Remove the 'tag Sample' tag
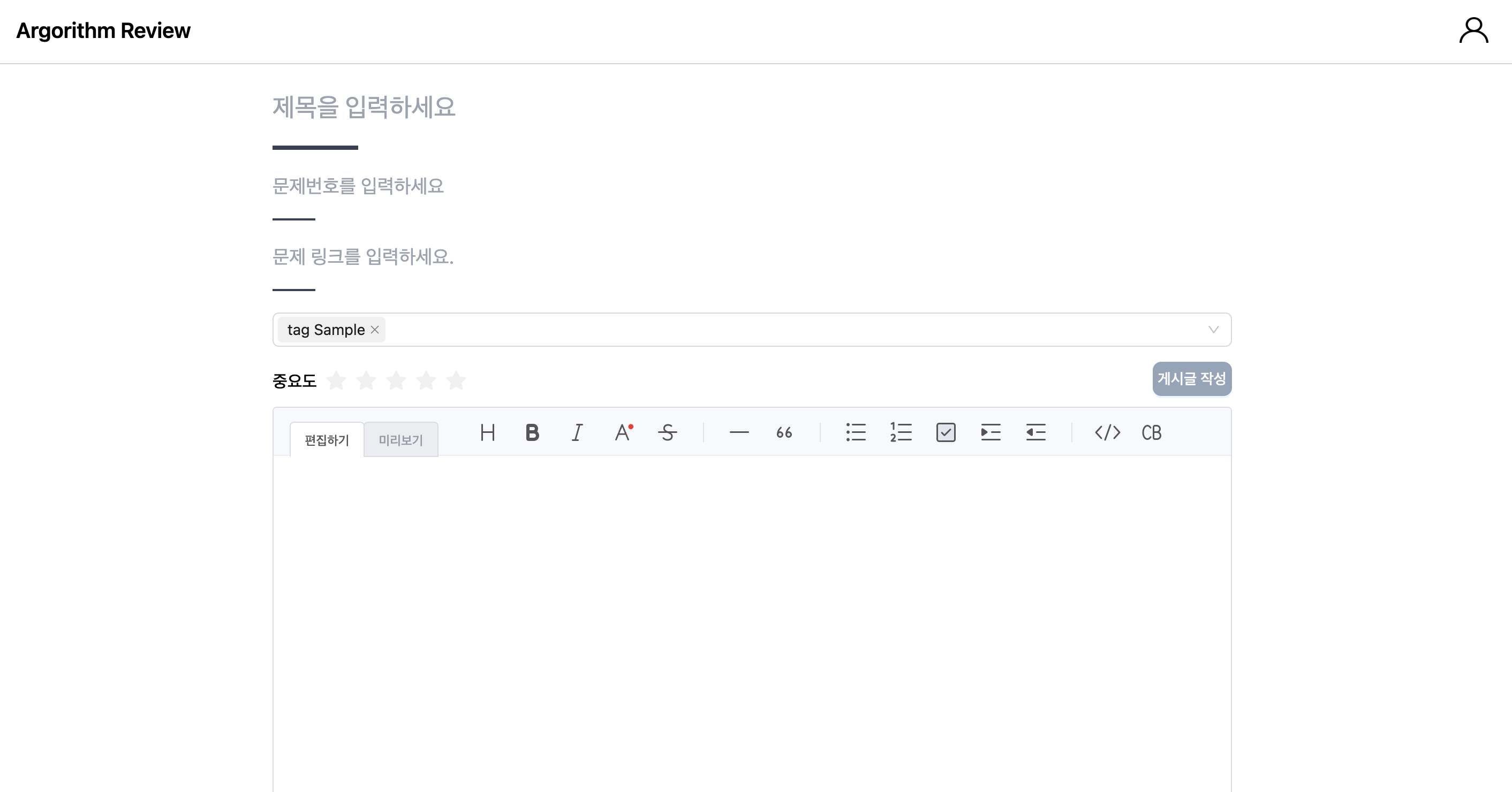The width and height of the screenshot is (1512, 792). coord(374,330)
